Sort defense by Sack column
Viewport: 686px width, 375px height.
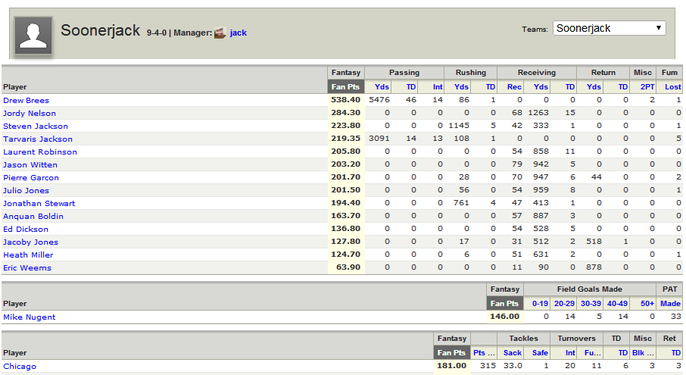coord(512,353)
